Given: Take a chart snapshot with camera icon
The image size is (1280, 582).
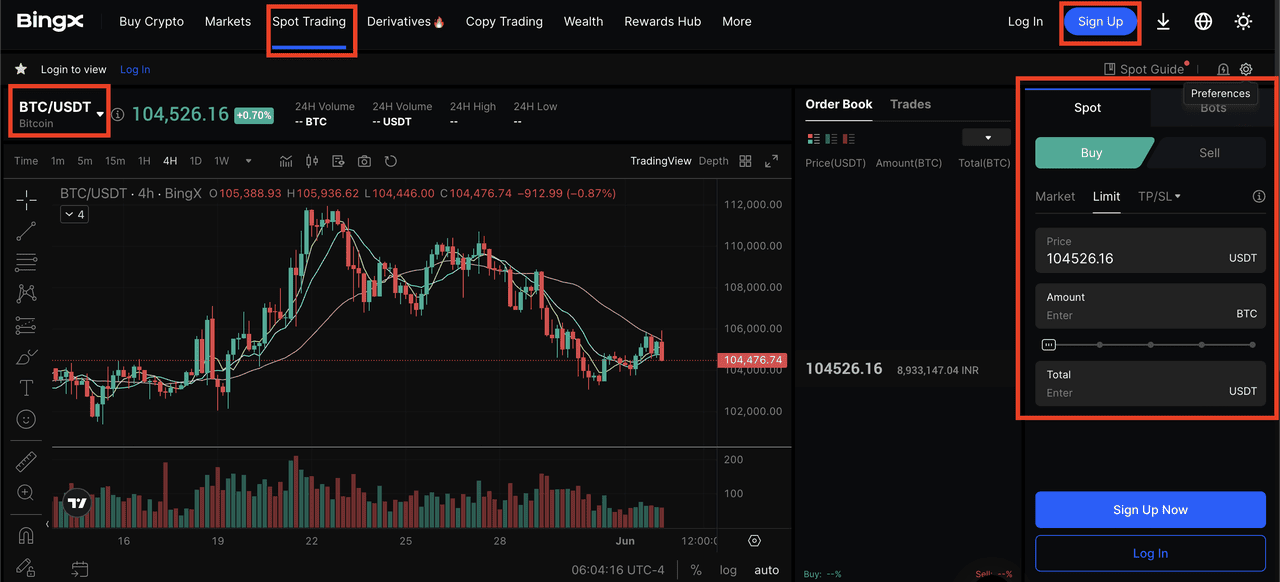Looking at the screenshot, I should 364,161.
